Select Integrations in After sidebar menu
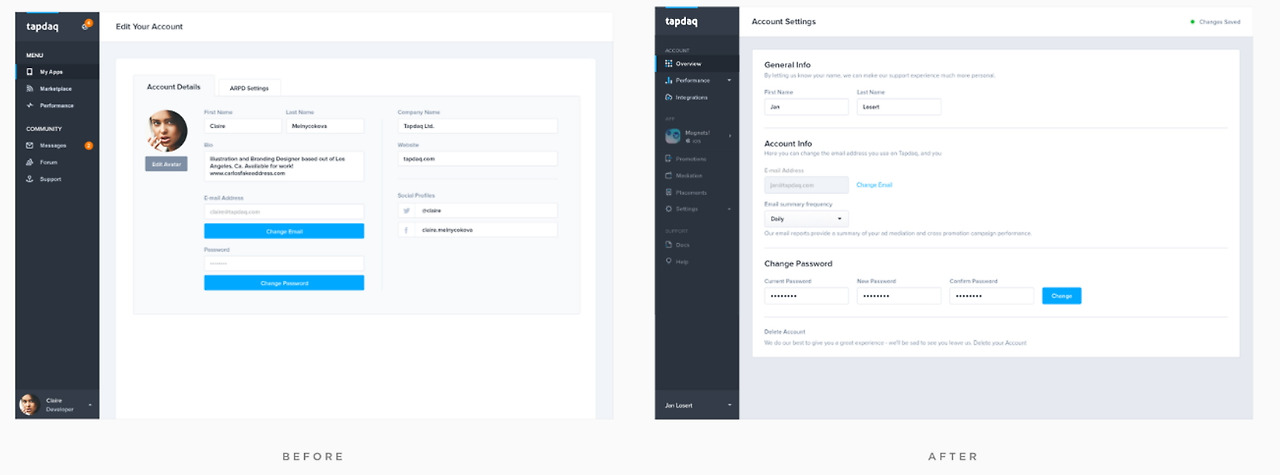Viewport: 1280px width, 475px height. (x=697, y=97)
